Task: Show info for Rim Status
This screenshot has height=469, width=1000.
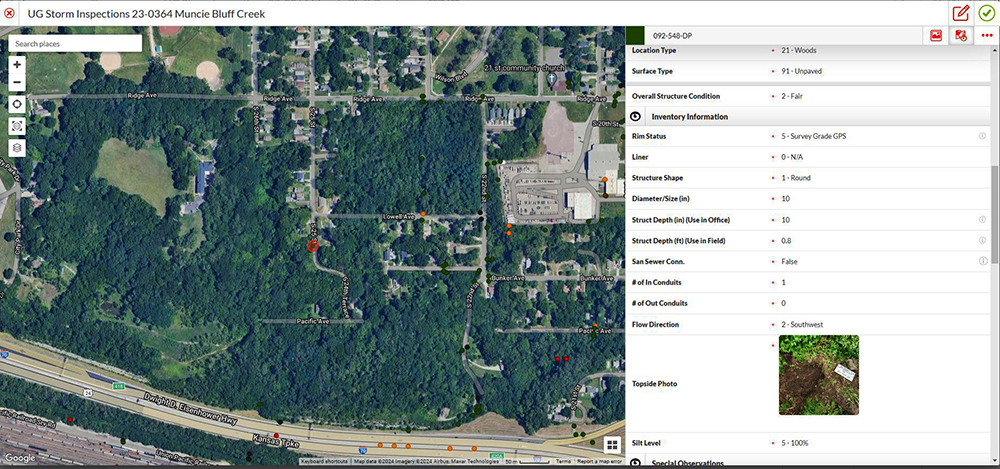Action: [x=982, y=136]
